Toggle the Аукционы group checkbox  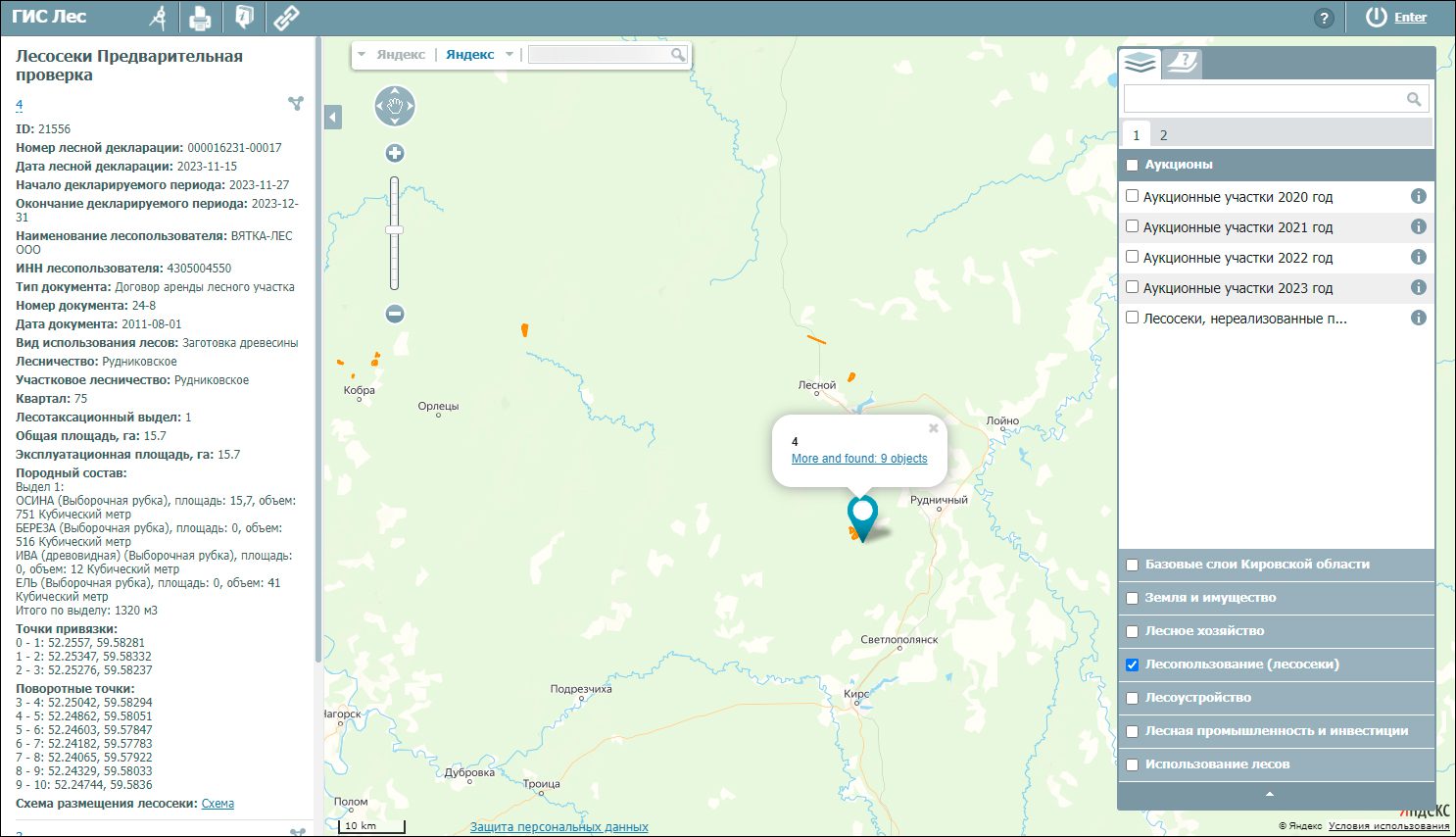[x=1133, y=165]
